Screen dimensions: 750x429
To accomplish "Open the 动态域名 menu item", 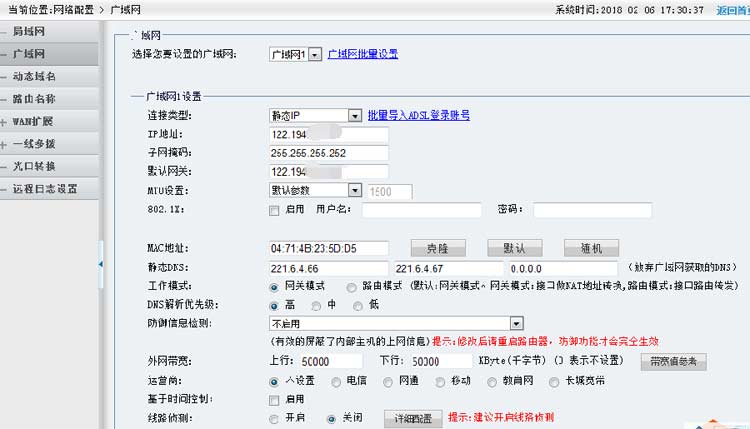I will pyautogui.click(x=33, y=76).
